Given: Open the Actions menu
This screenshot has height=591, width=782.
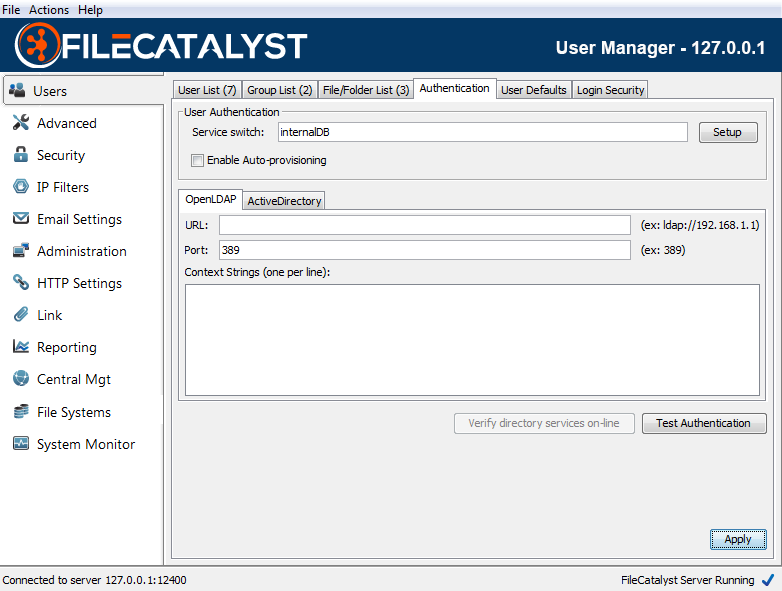Looking at the screenshot, I should pyautogui.click(x=49, y=9).
